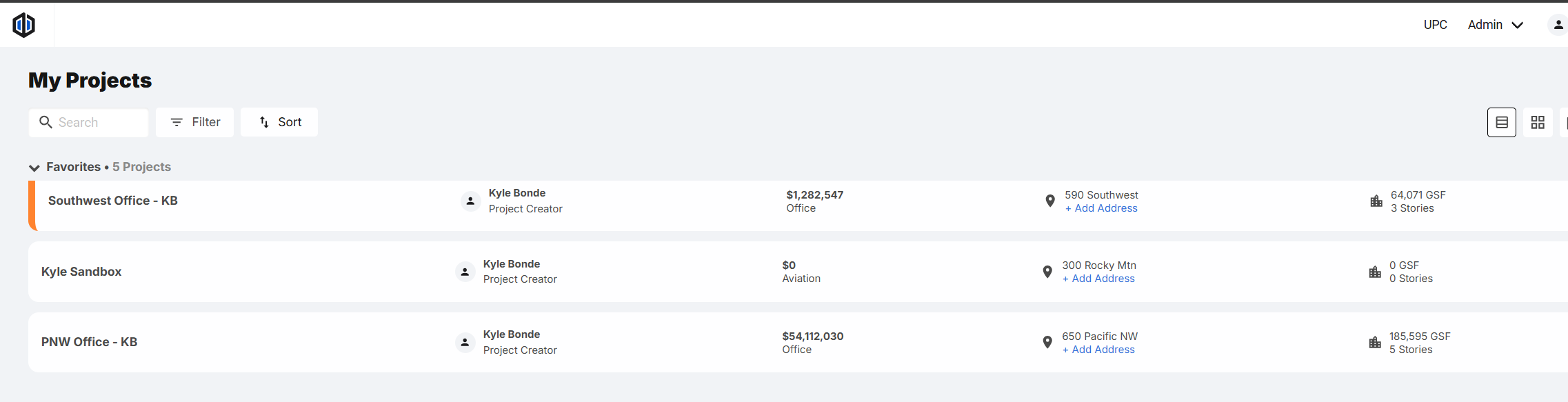Open the Sort options
The height and width of the screenshot is (402, 1568).
coord(279,122)
